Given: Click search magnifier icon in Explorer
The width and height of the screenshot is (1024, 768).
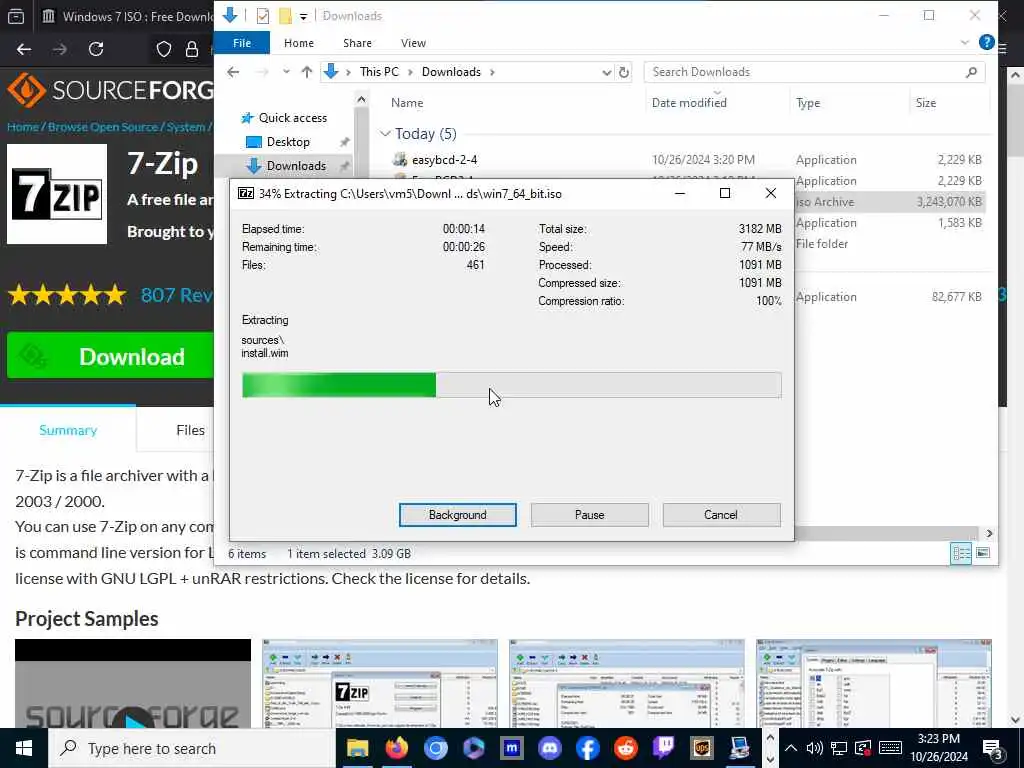Looking at the screenshot, I should click(971, 72).
